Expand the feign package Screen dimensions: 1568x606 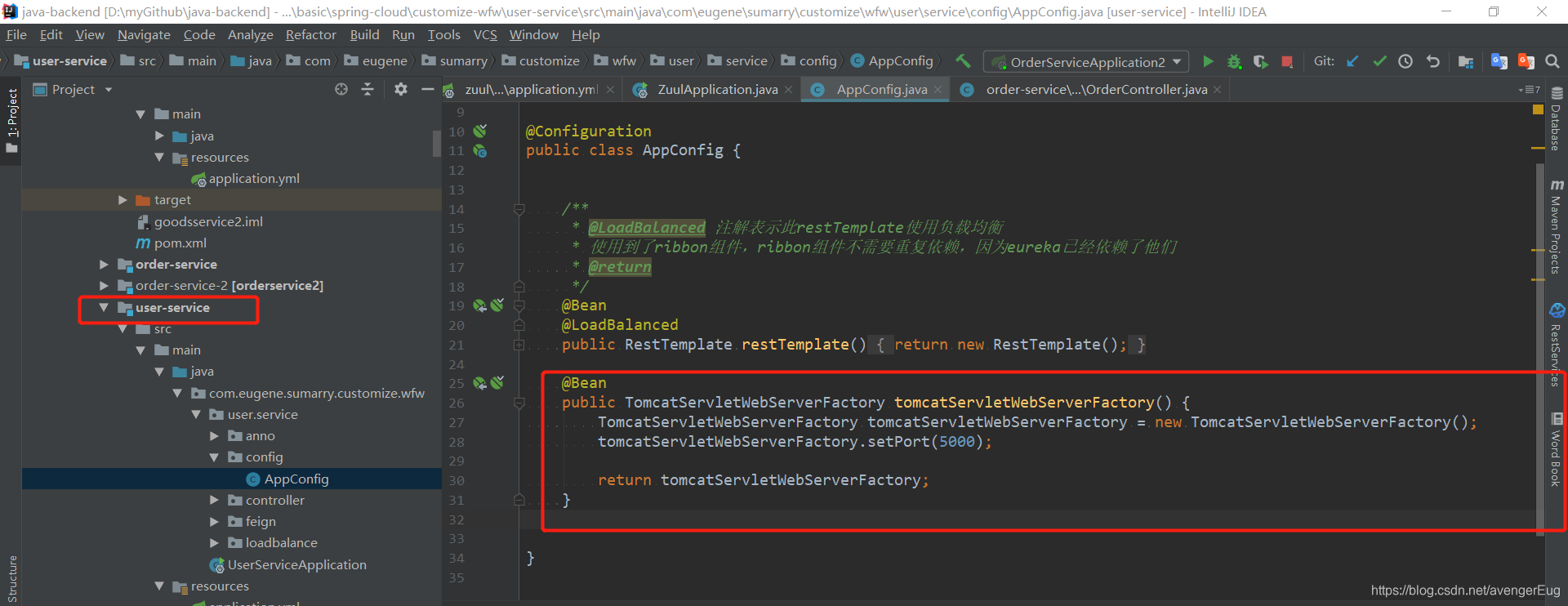coord(214,521)
